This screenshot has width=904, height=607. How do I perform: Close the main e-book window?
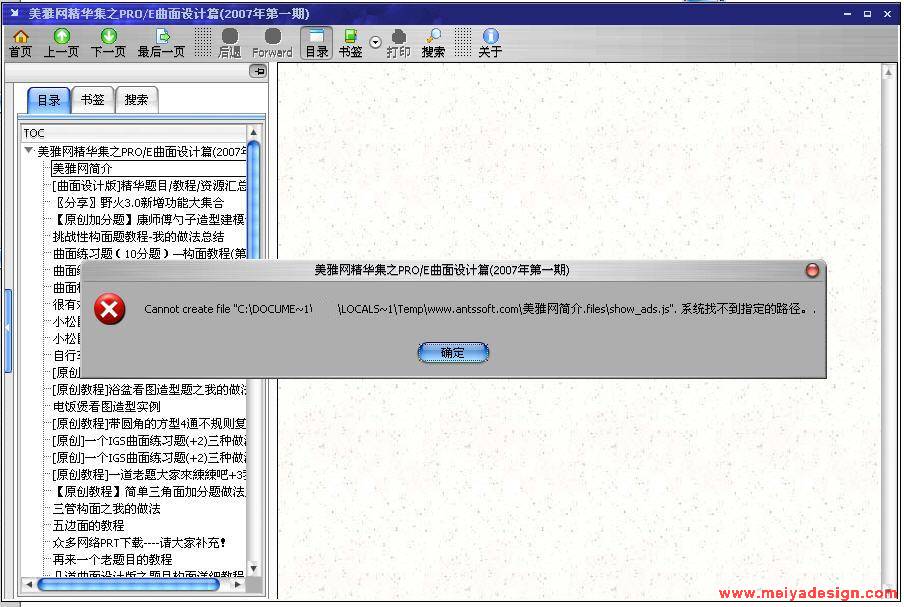[x=887, y=14]
